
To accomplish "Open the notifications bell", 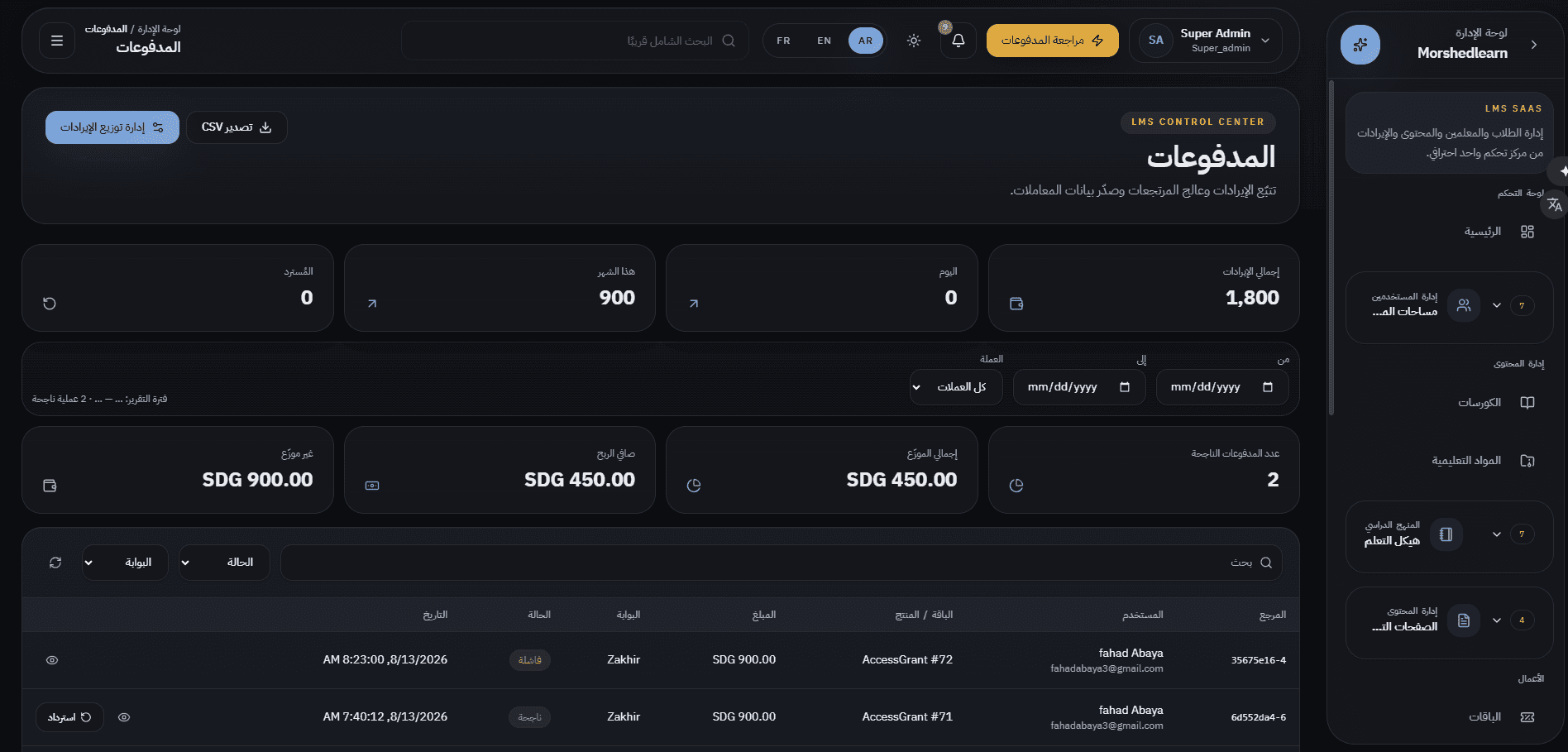I will [x=958, y=41].
